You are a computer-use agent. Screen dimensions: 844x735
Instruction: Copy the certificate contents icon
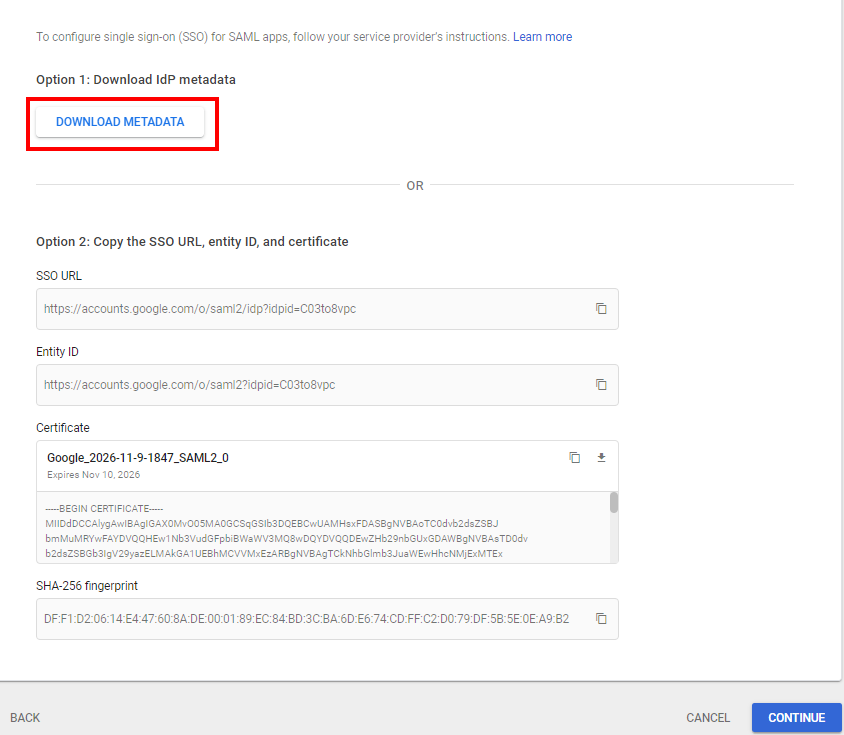click(574, 458)
